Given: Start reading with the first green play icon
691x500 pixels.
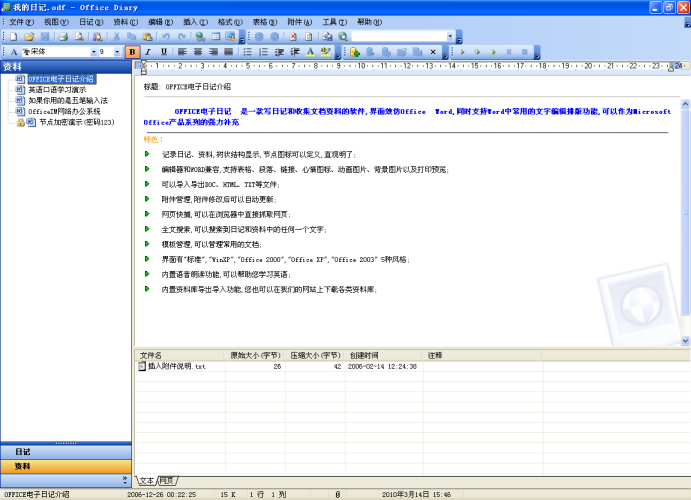Looking at the screenshot, I should pos(462,52).
